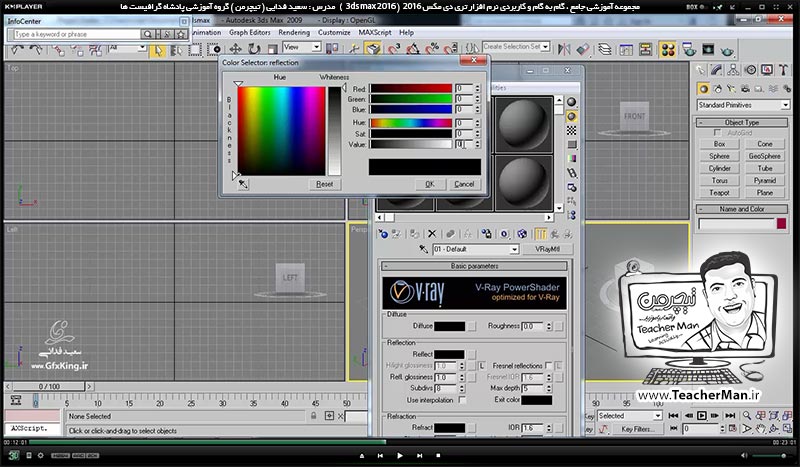Open the Motion command panel tab

(x=750, y=70)
